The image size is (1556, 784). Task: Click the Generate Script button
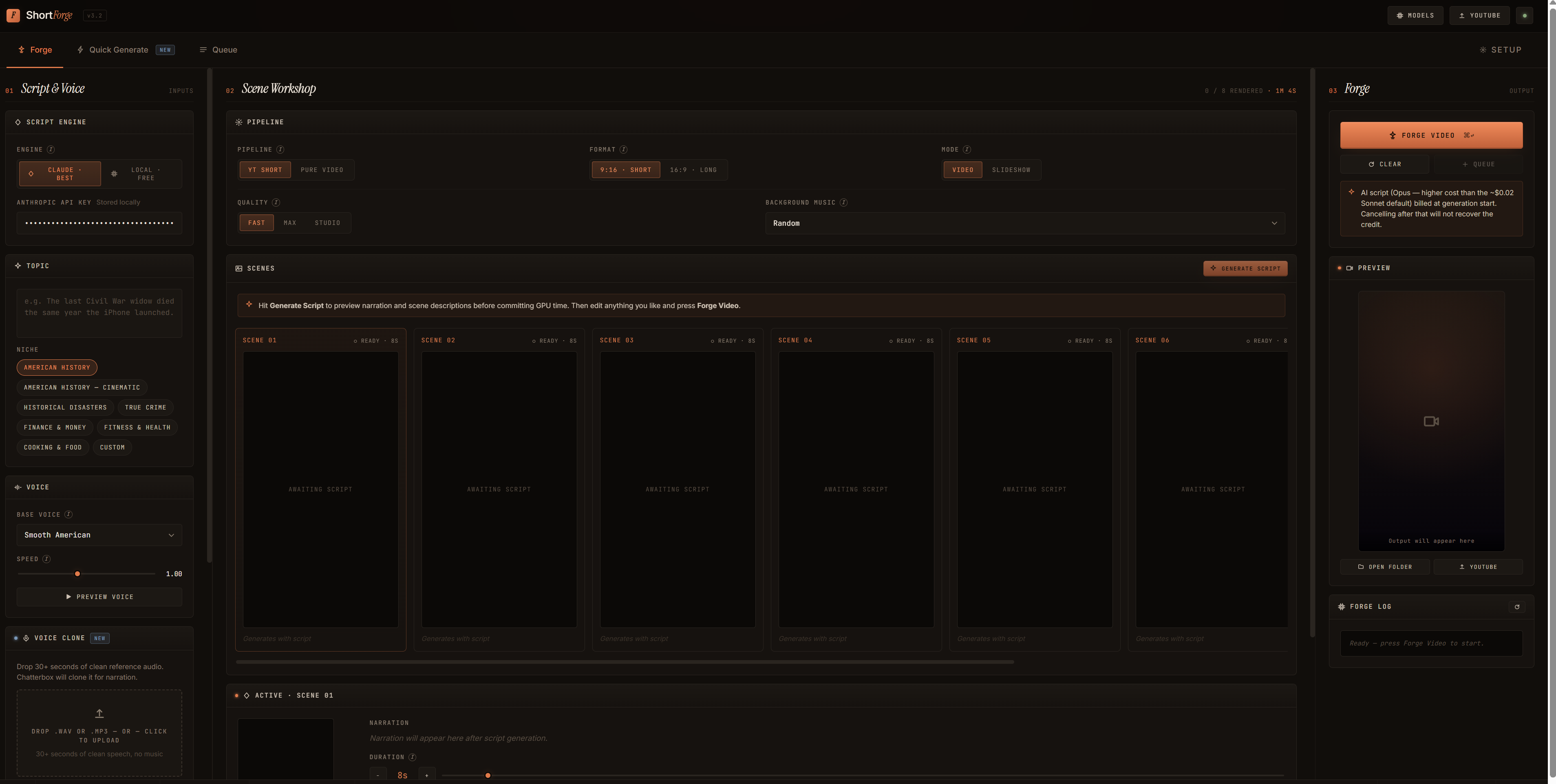[x=1245, y=269]
